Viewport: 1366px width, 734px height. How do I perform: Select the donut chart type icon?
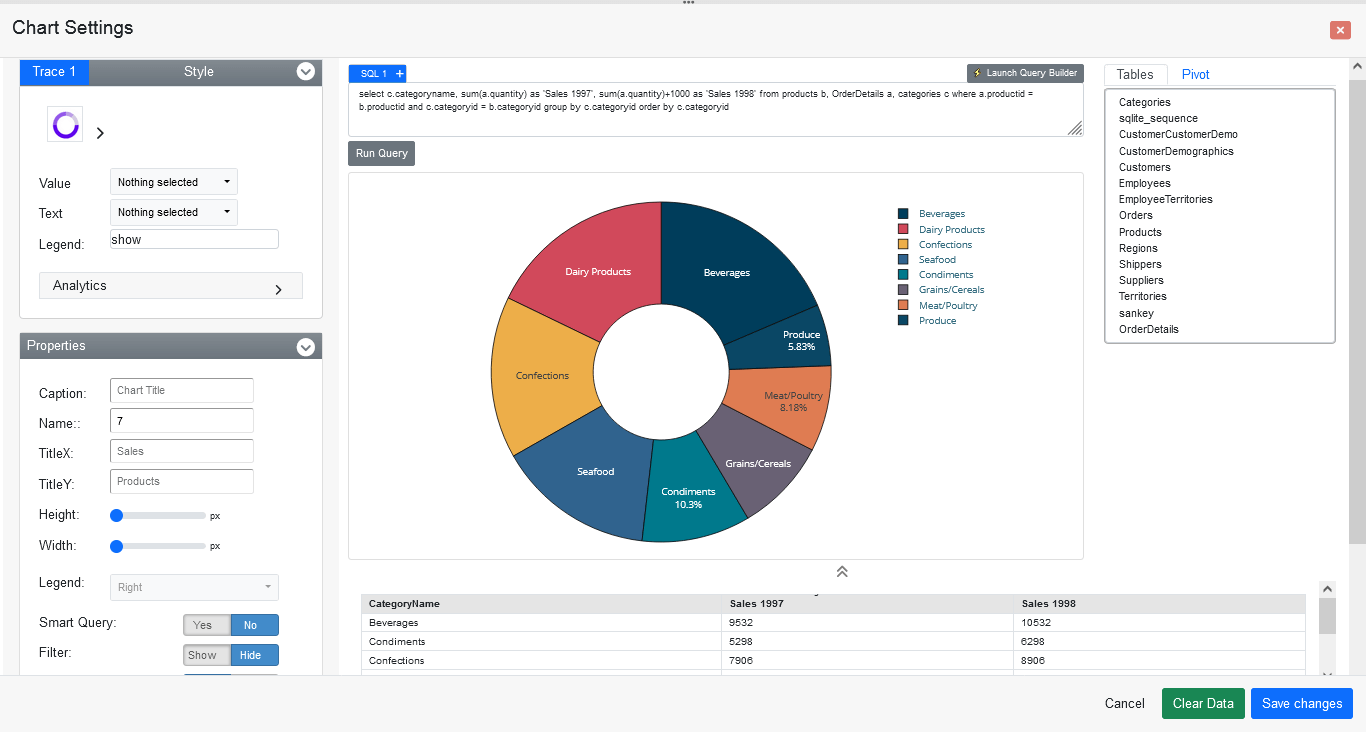(x=64, y=125)
